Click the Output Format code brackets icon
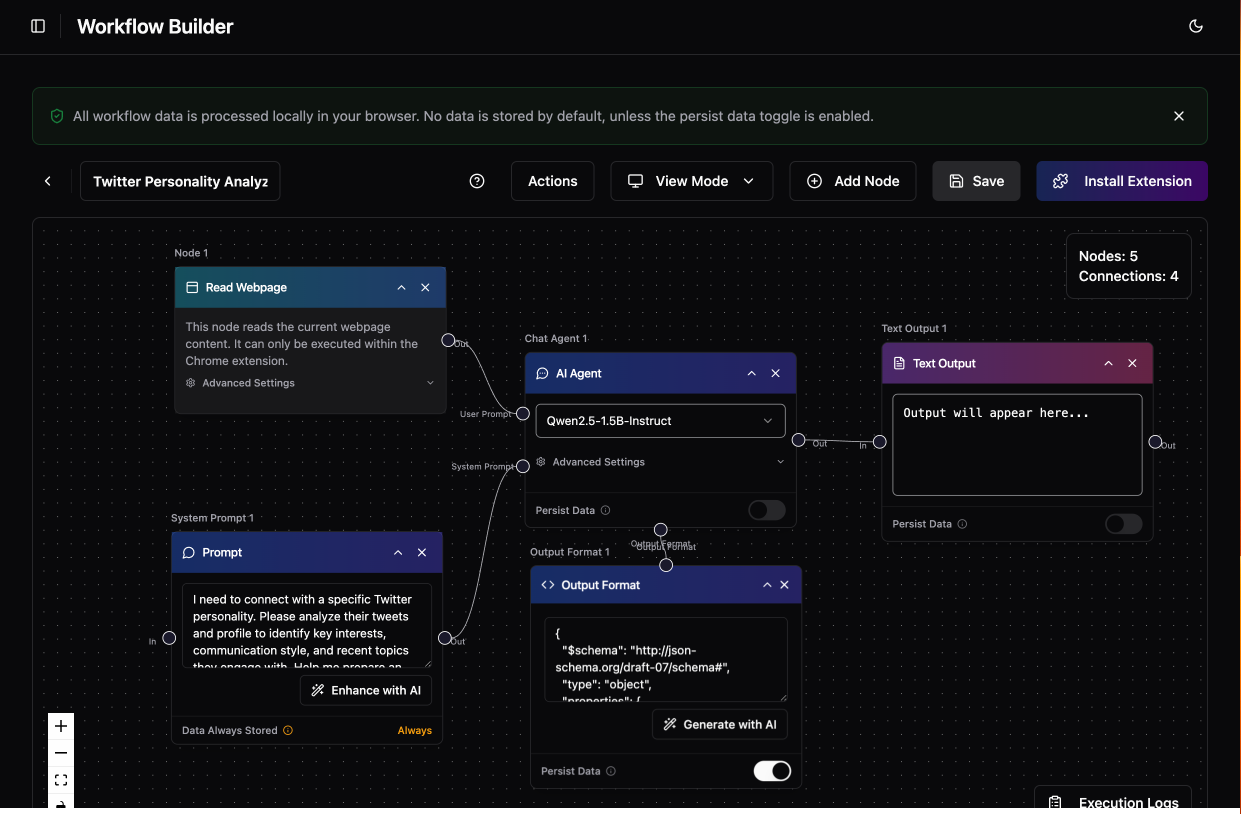This screenshot has width=1241, height=814. click(x=548, y=585)
